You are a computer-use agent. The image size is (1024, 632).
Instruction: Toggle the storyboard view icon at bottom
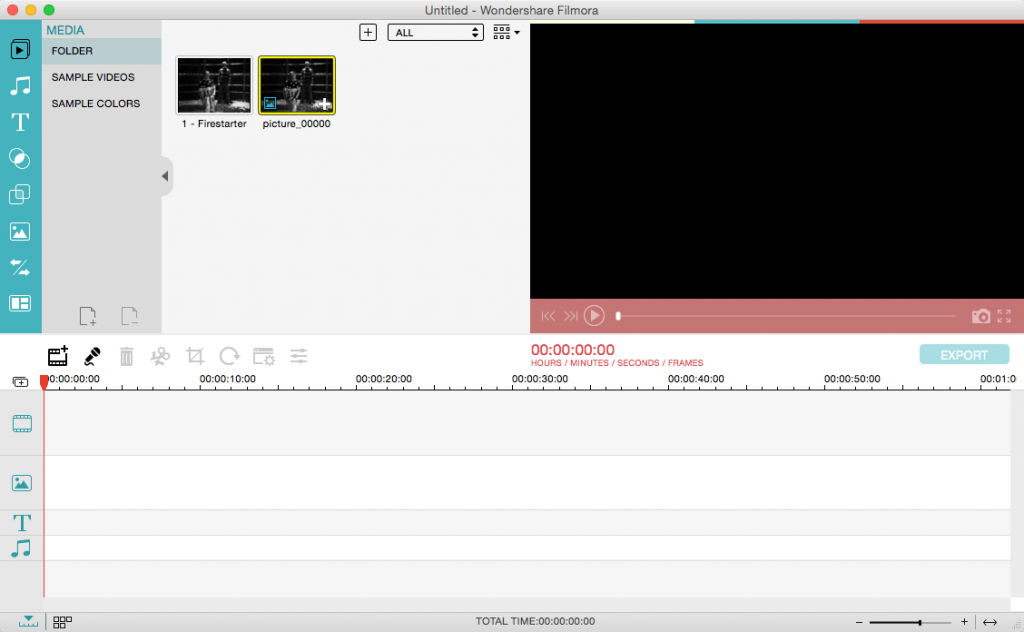tap(62, 622)
